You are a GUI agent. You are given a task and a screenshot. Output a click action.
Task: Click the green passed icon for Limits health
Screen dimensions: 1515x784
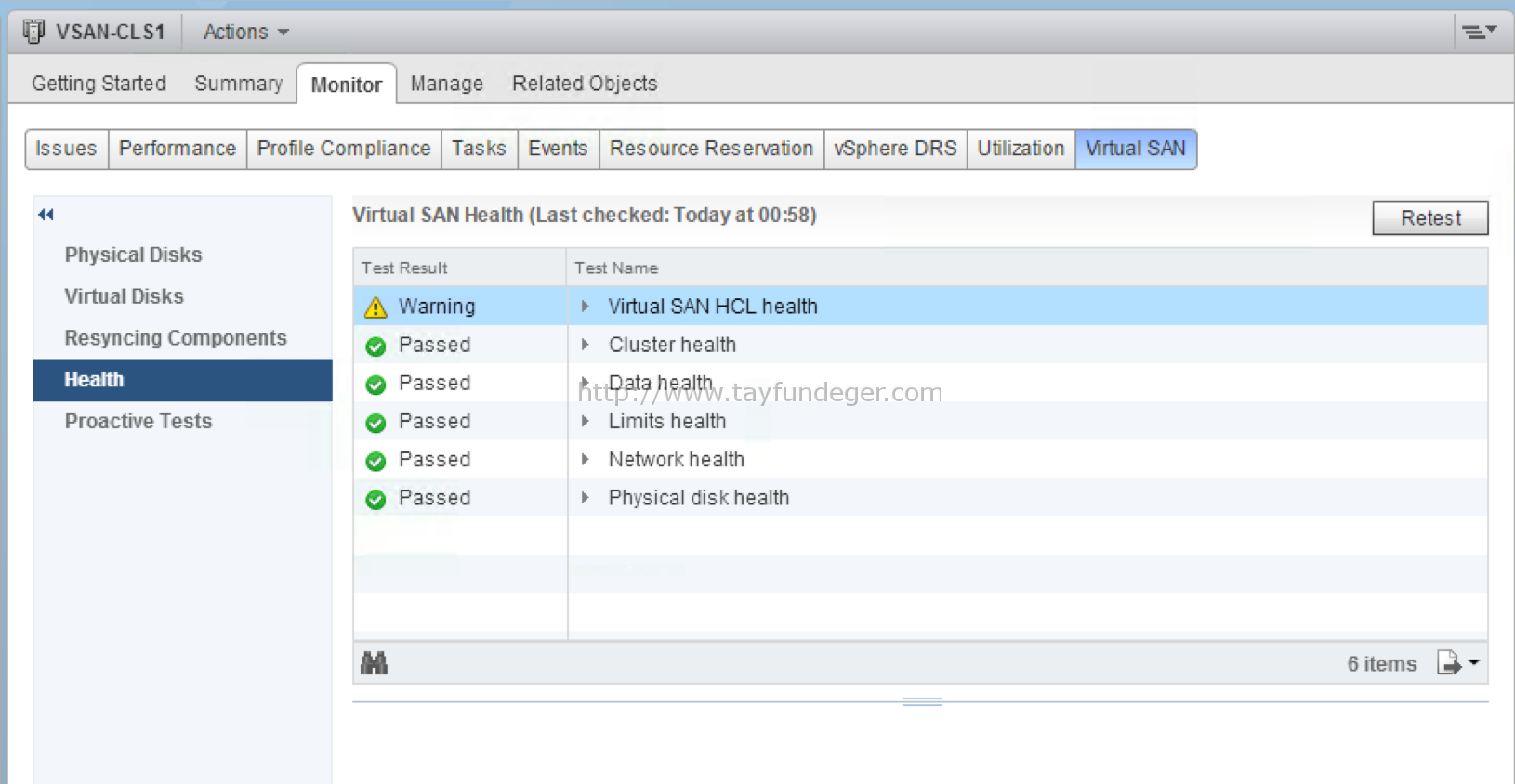point(375,423)
